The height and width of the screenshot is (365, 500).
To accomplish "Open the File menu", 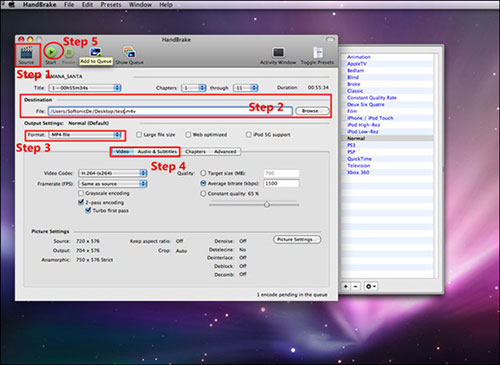I will [x=69, y=5].
